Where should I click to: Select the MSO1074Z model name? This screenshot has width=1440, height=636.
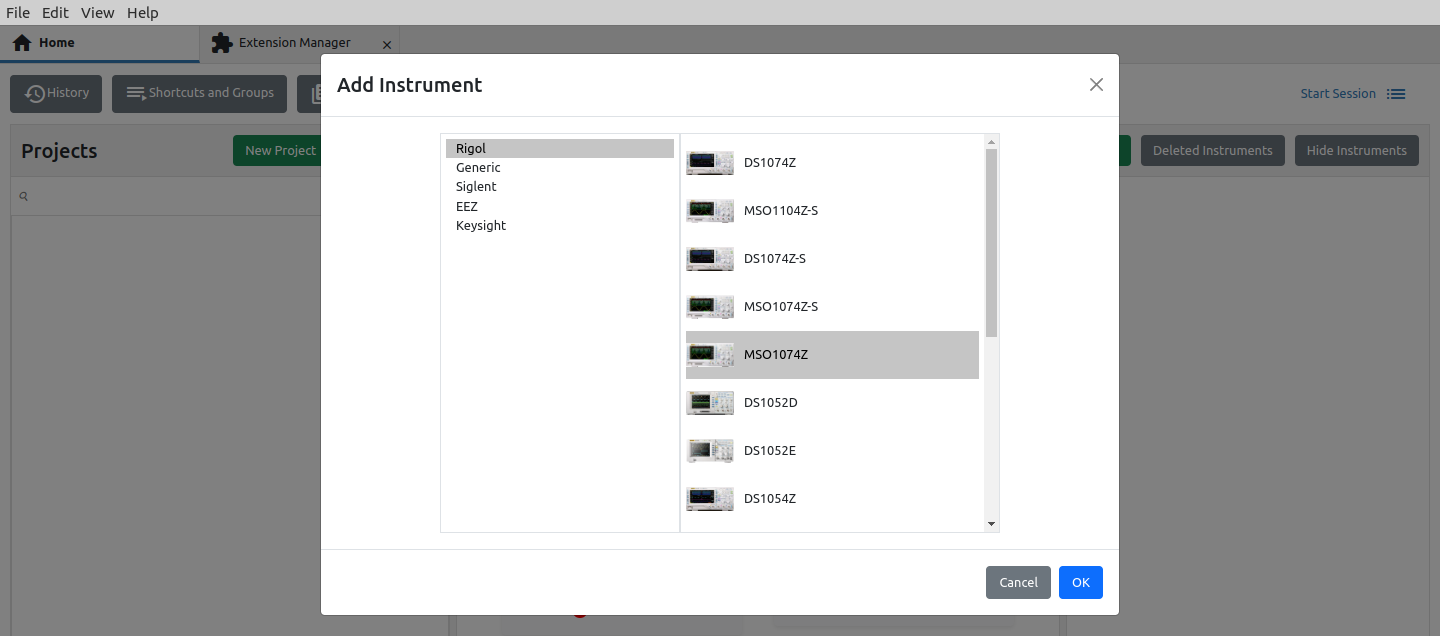[x=776, y=355]
